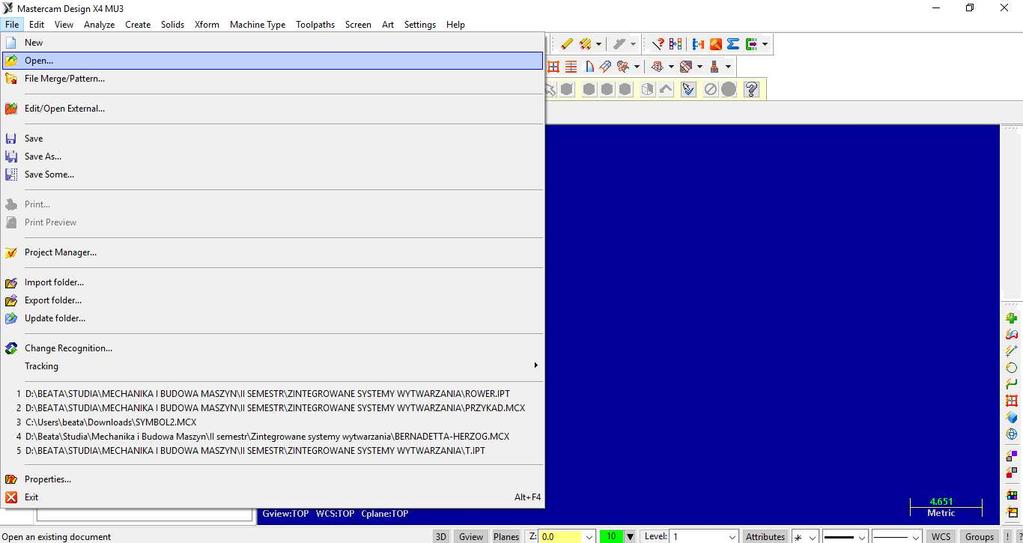Open the Toolpaths menu in menu bar

tap(315, 24)
